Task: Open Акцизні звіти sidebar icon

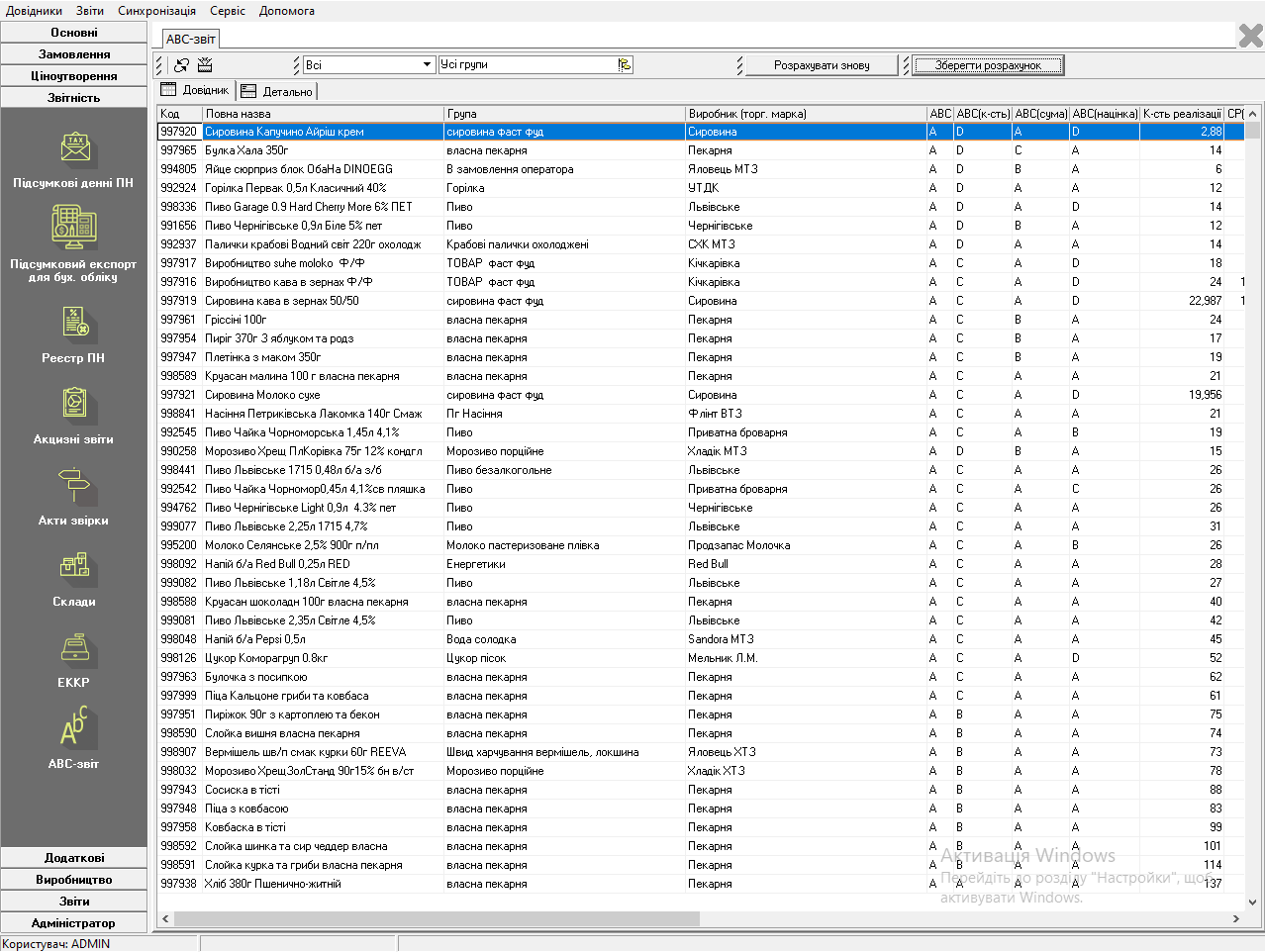Action: [74, 404]
